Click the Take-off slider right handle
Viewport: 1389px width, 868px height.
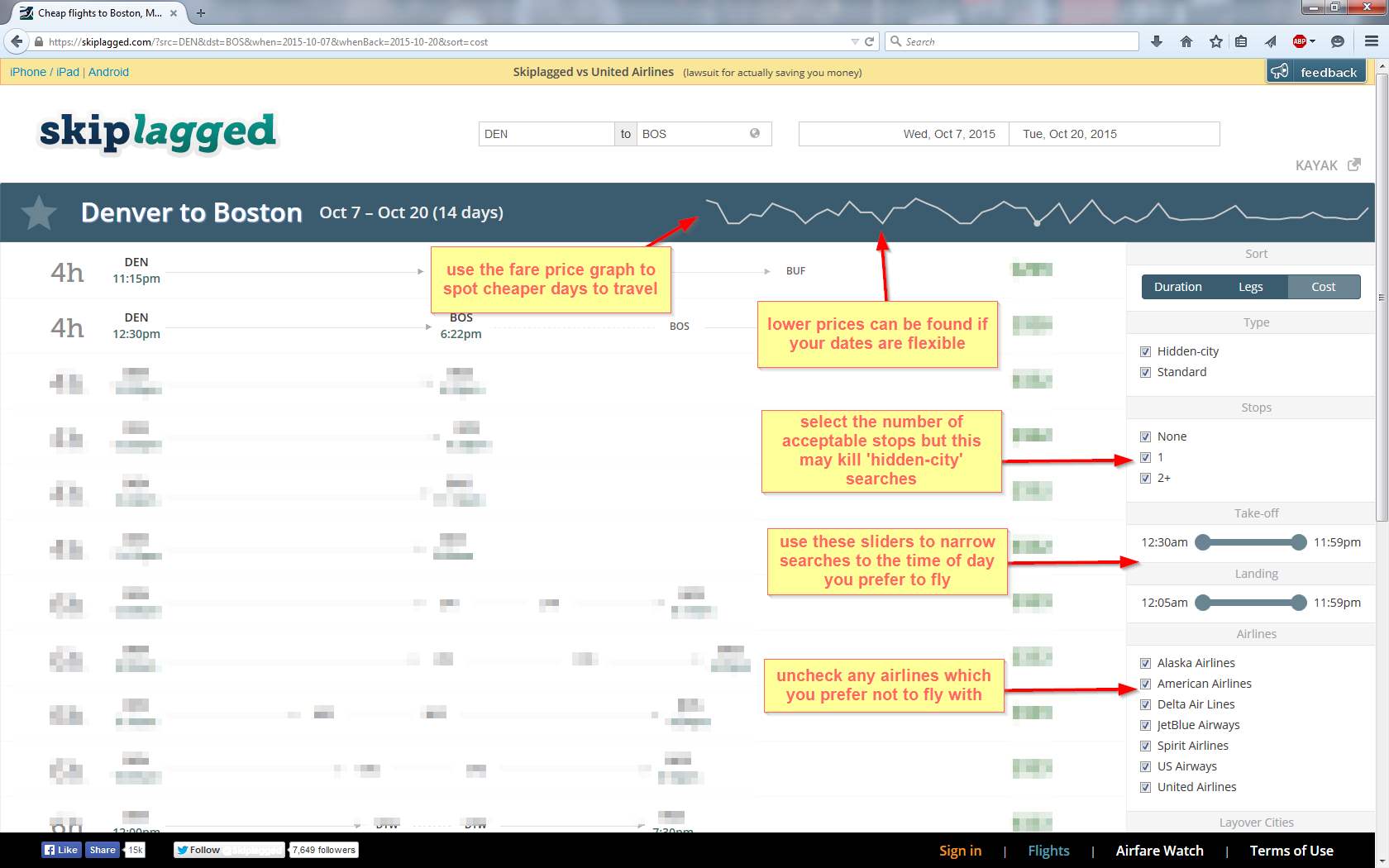[x=1298, y=542]
